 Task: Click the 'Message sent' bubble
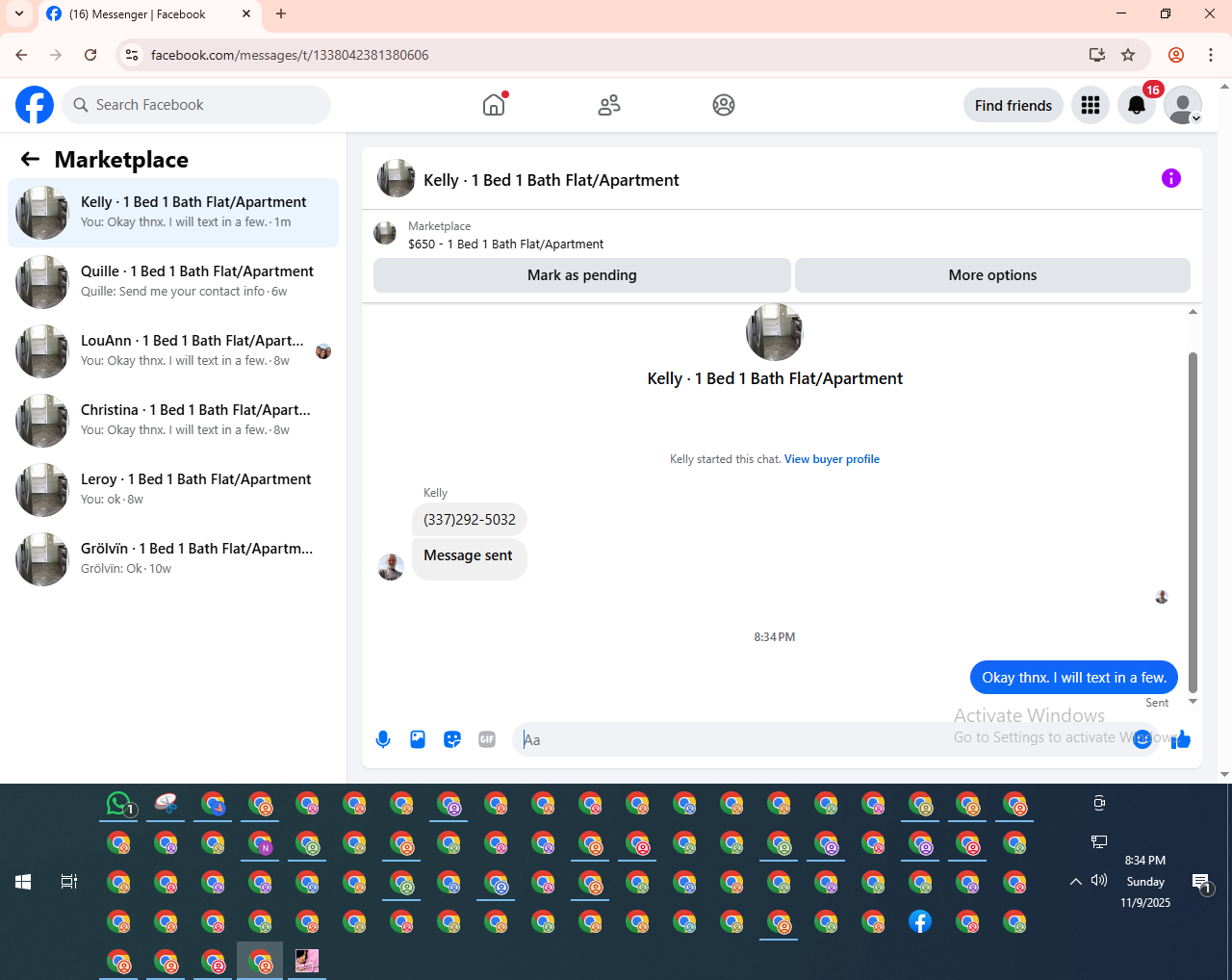[x=470, y=558]
